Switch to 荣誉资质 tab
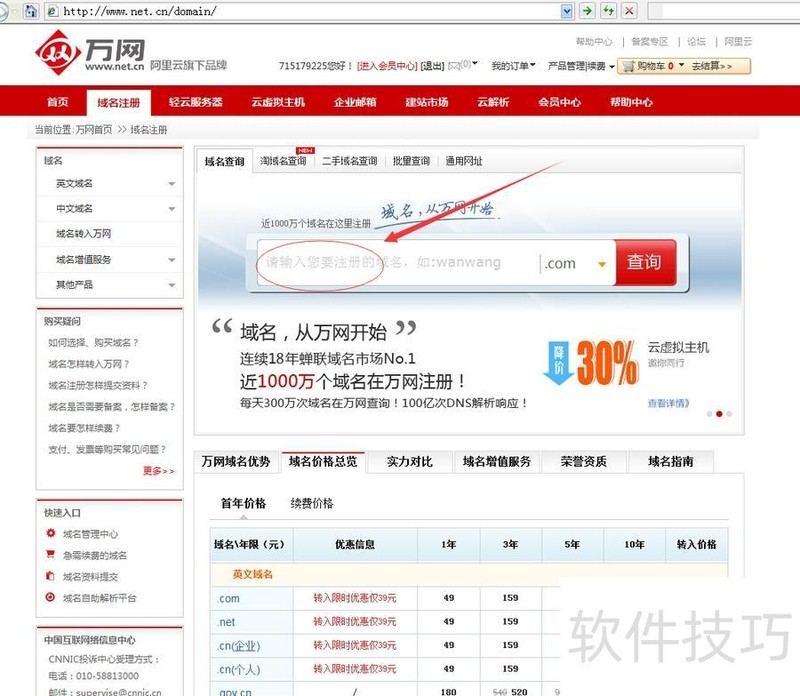800x696 pixels. coord(584,462)
